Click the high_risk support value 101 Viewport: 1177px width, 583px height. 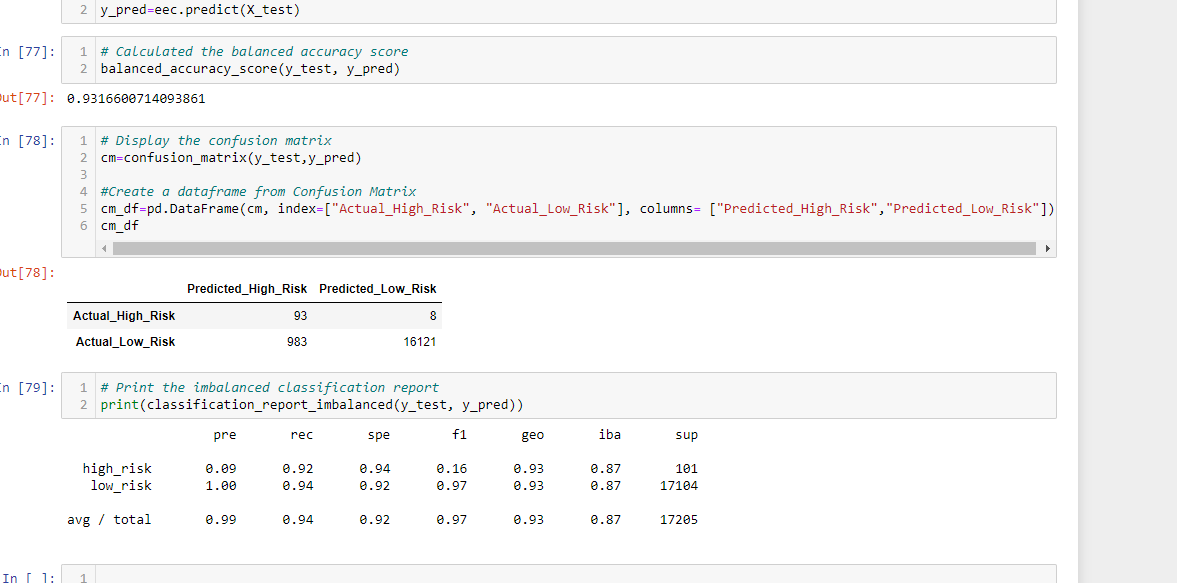pyautogui.click(x=687, y=469)
